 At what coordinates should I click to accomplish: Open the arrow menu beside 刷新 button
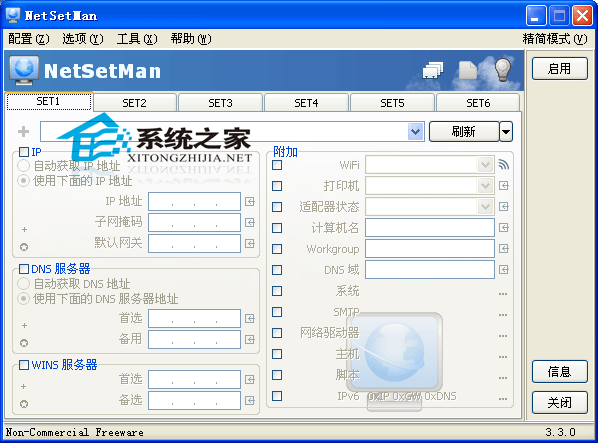click(506, 132)
